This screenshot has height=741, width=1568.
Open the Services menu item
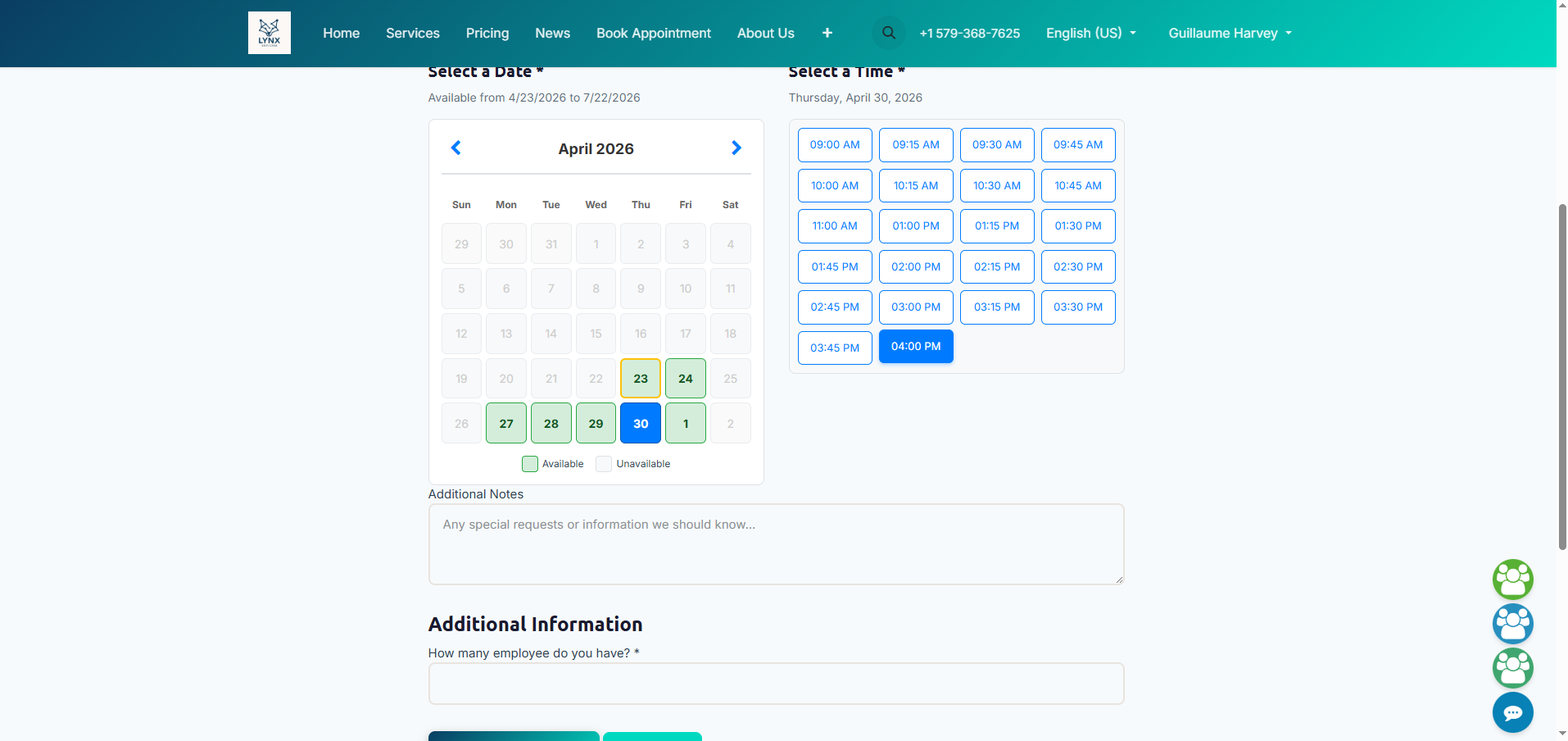coord(413,33)
